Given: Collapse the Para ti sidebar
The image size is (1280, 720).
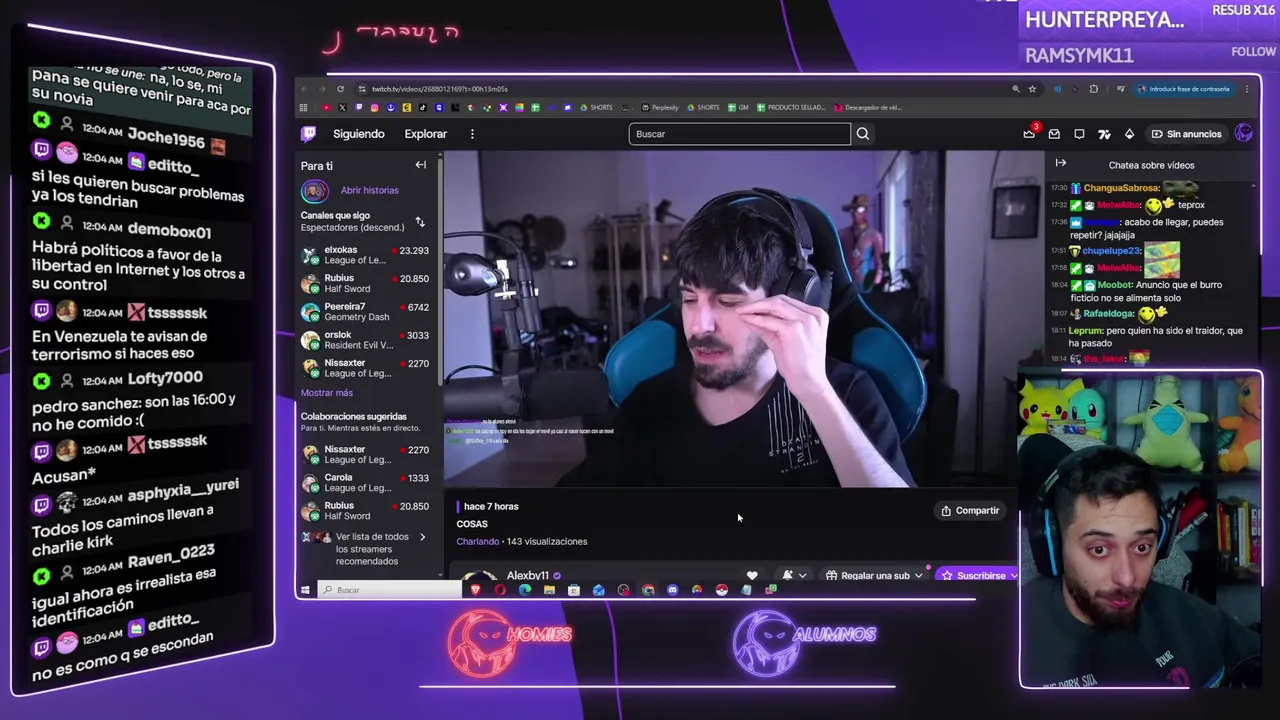Looking at the screenshot, I should point(421,165).
